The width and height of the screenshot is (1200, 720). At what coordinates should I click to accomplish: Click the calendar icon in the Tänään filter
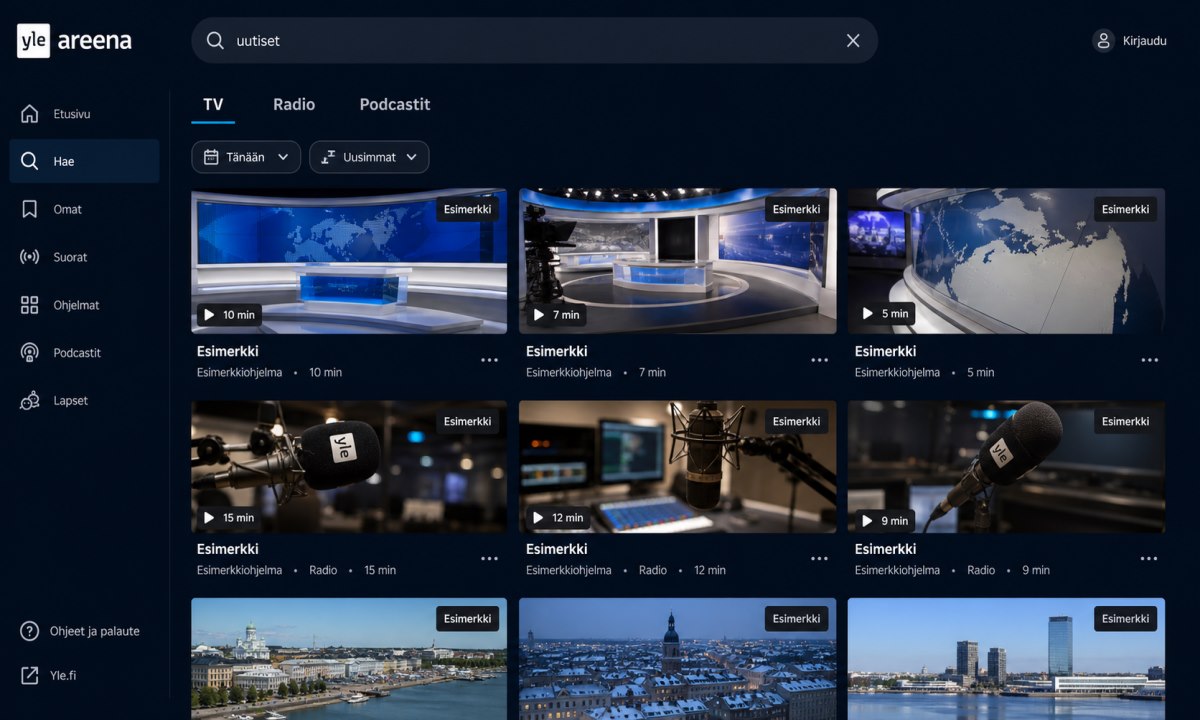211,157
